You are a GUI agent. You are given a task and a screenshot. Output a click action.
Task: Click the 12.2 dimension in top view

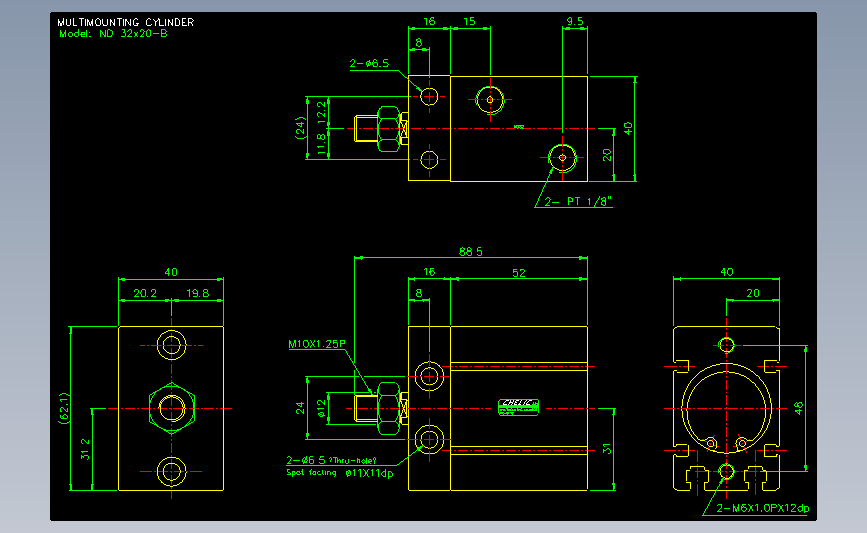click(321, 113)
